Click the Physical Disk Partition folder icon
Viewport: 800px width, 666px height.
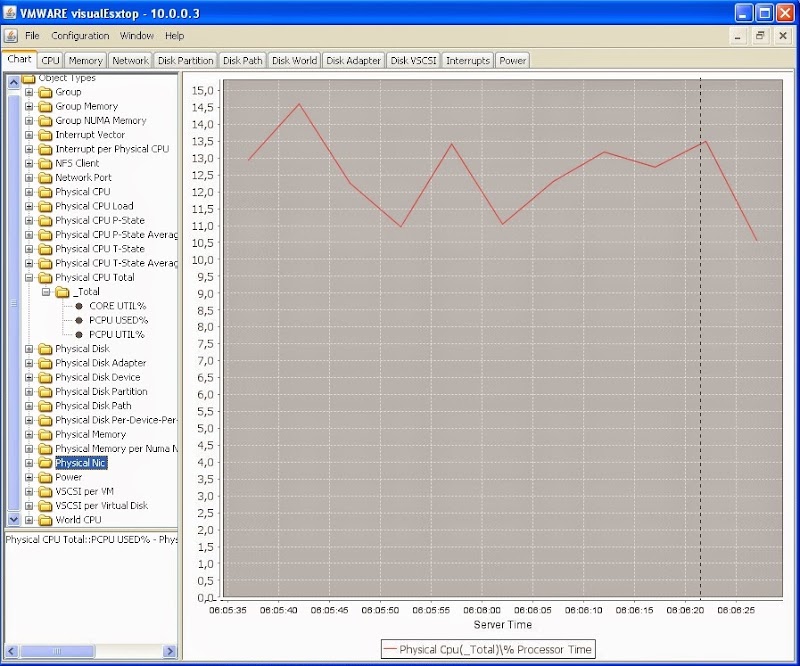(45, 392)
